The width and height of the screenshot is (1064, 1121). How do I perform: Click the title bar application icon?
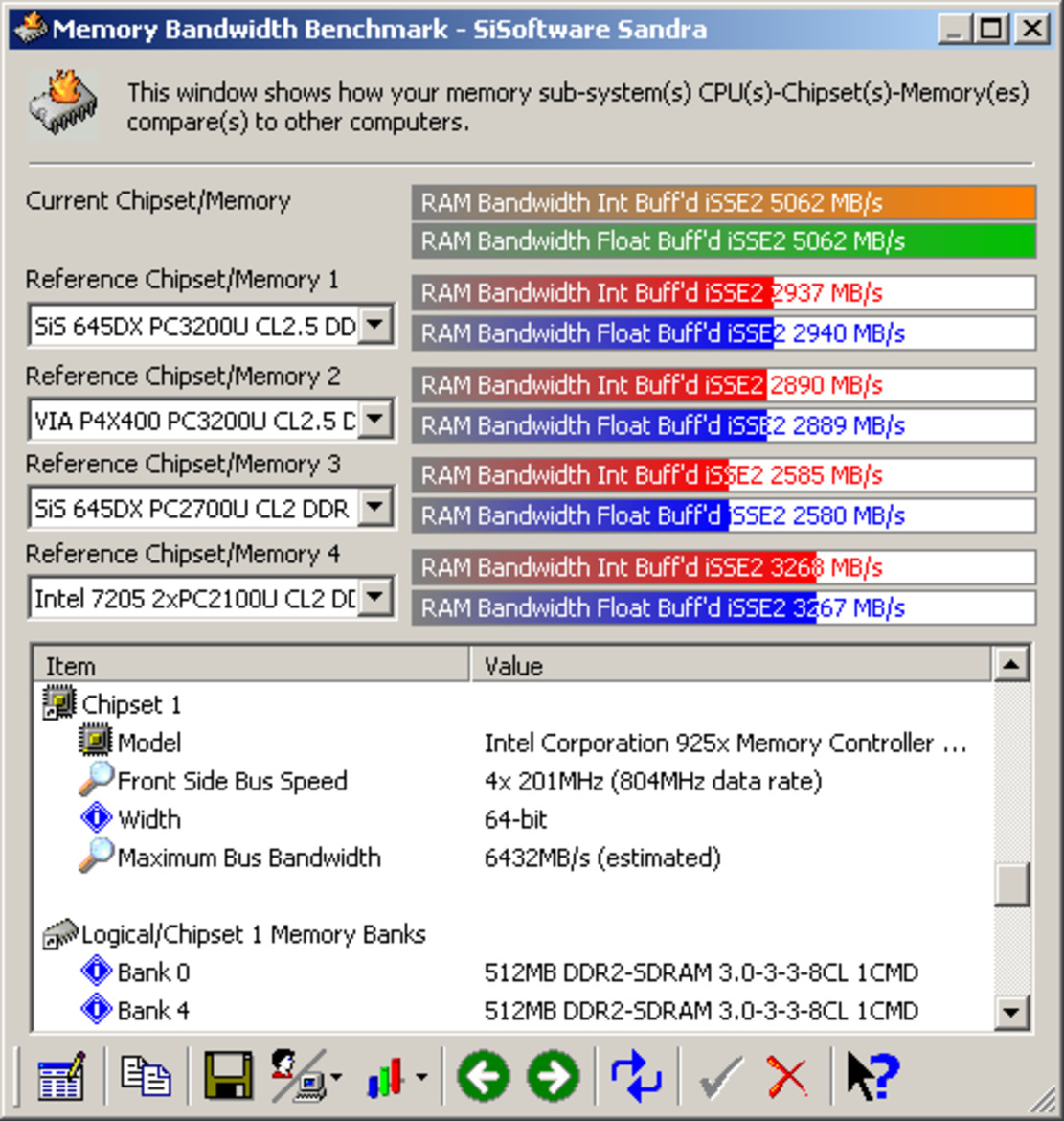pyautogui.click(x=31, y=29)
